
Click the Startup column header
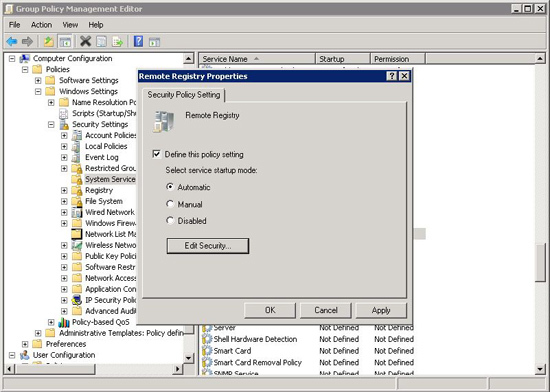pos(343,59)
